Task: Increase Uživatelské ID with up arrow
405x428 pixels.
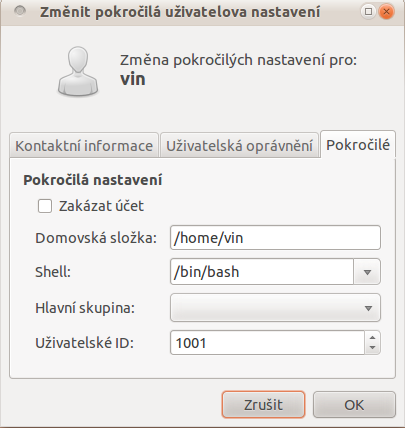Action: 373,337
